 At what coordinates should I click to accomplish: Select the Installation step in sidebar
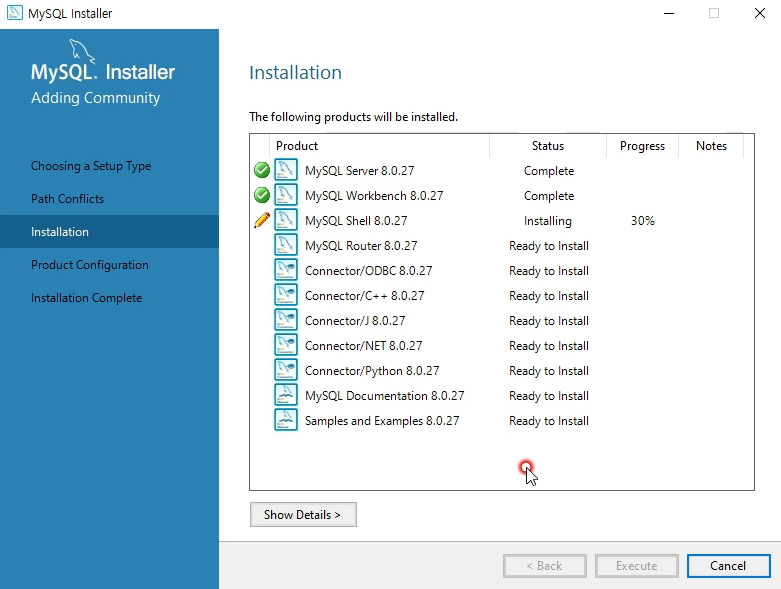pos(110,232)
